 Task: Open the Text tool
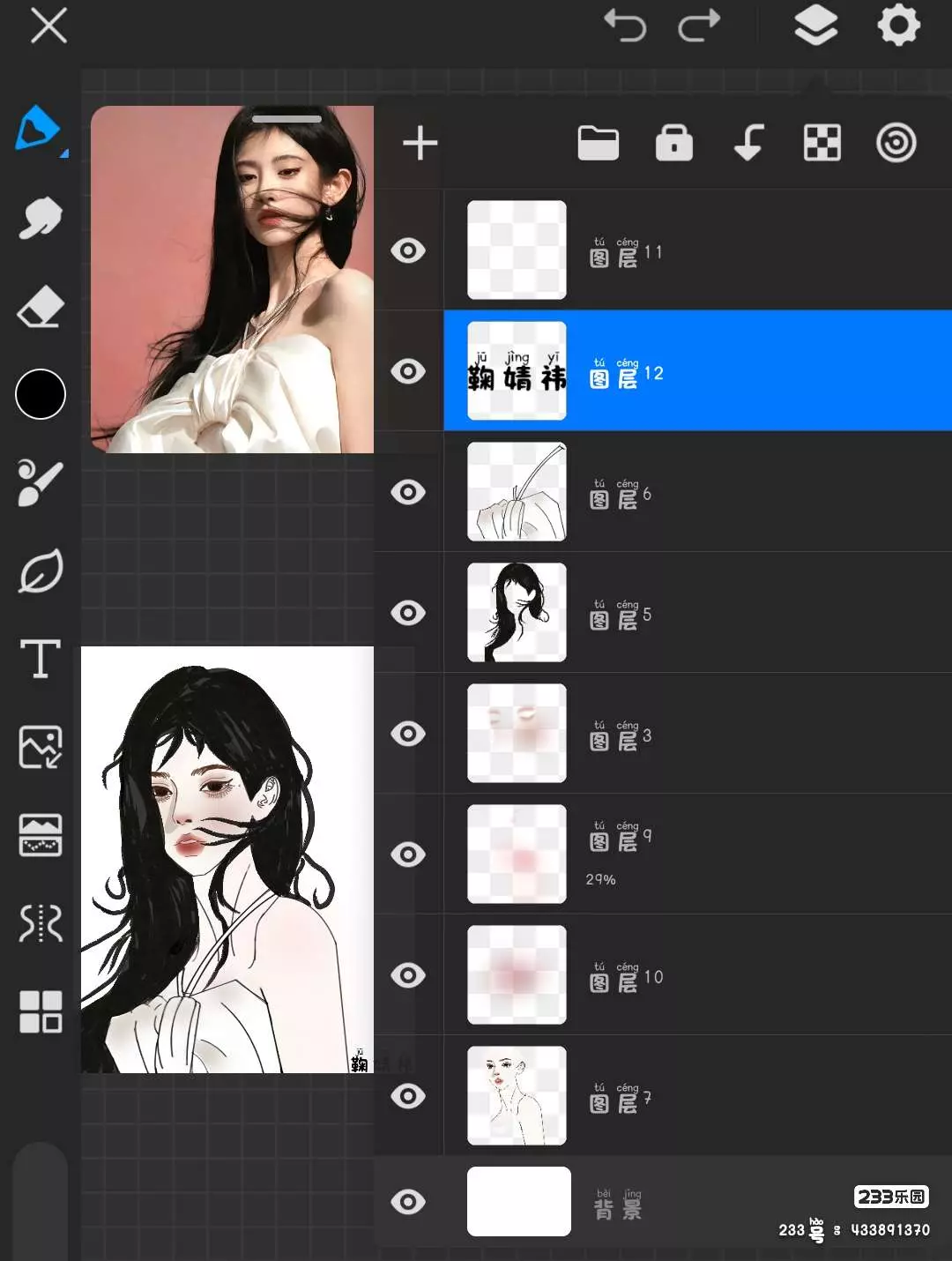point(41,659)
